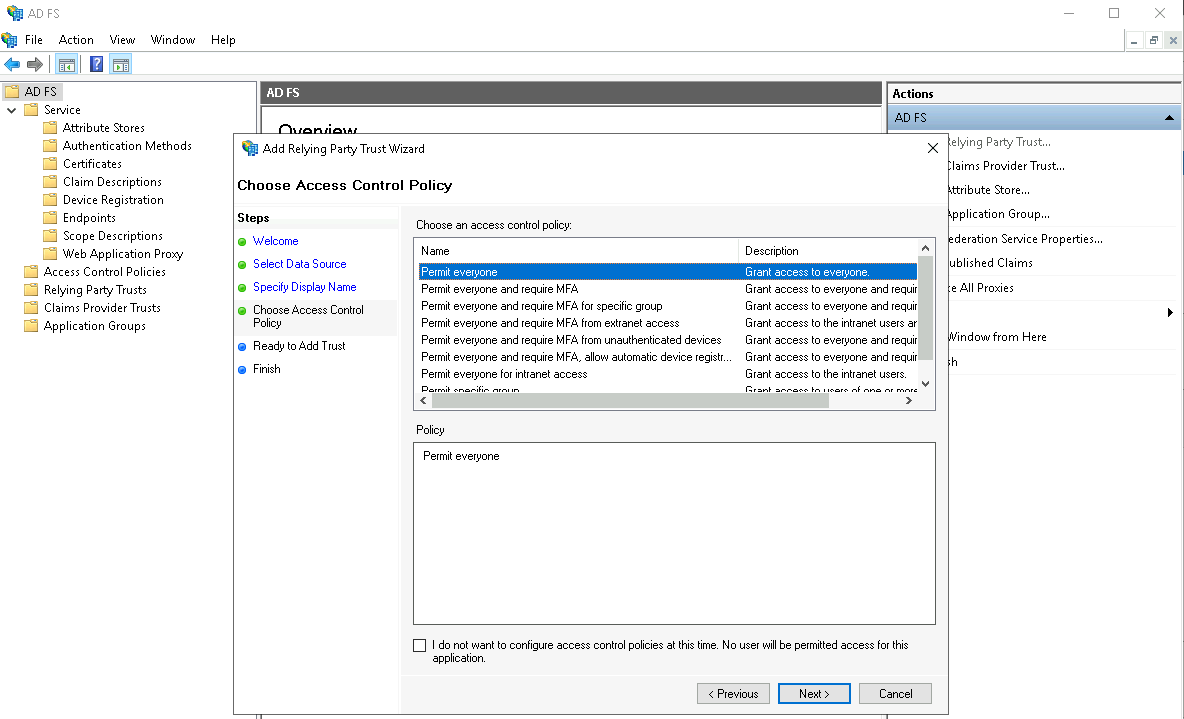The image size is (1184, 719).
Task: Click the Forward arrow toolbar icon
Action: coord(35,65)
